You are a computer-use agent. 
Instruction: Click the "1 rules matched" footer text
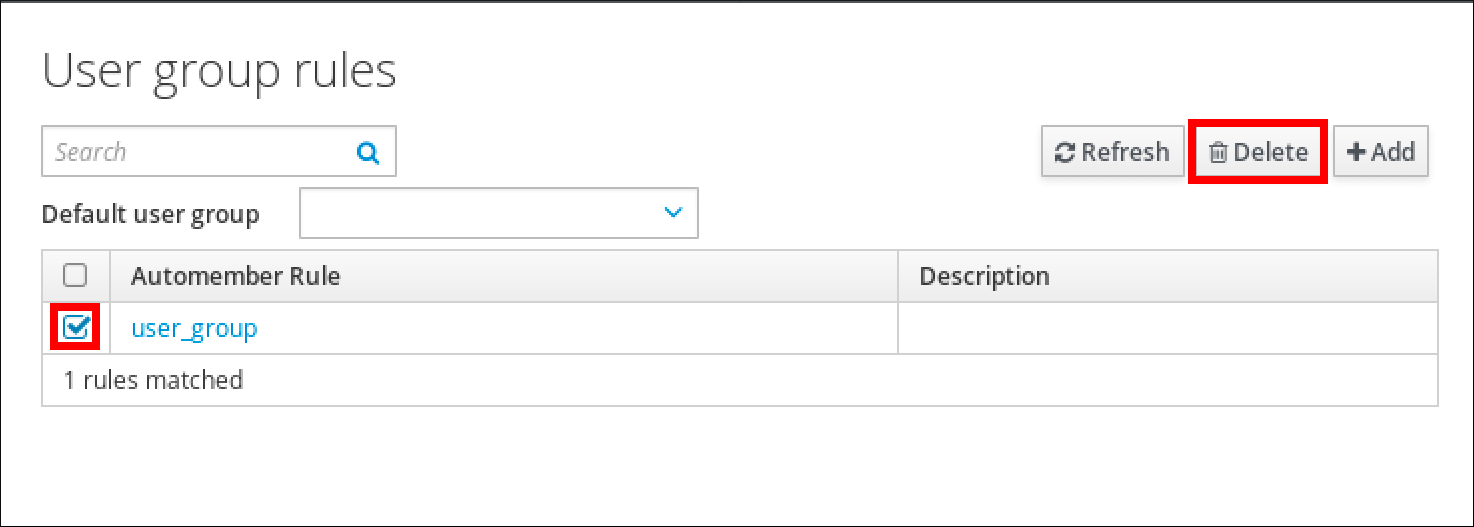[x=153, y=380]
